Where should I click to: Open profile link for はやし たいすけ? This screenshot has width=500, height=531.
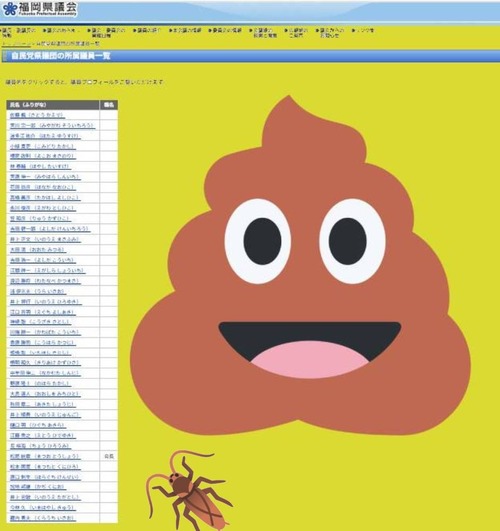tap(40, 167)
